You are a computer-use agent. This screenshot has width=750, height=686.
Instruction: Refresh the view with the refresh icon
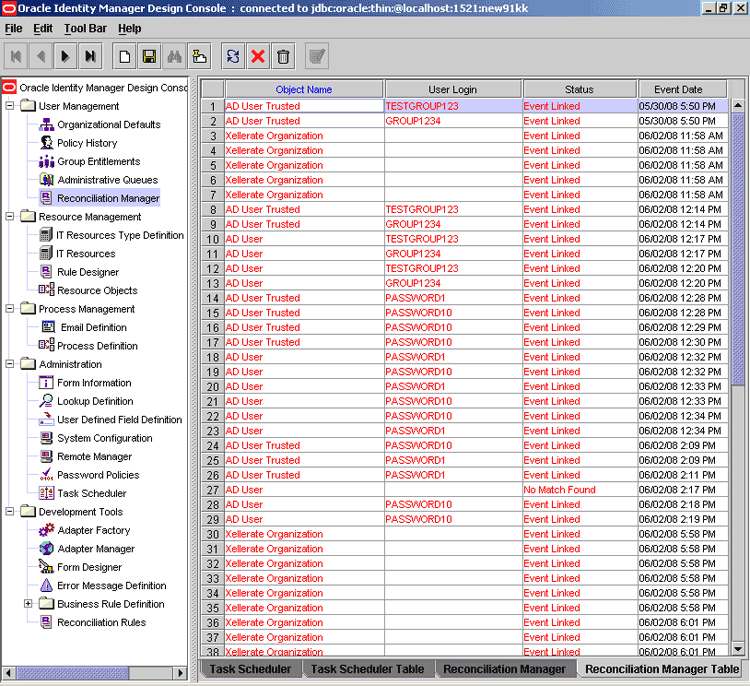click(233, 56)
